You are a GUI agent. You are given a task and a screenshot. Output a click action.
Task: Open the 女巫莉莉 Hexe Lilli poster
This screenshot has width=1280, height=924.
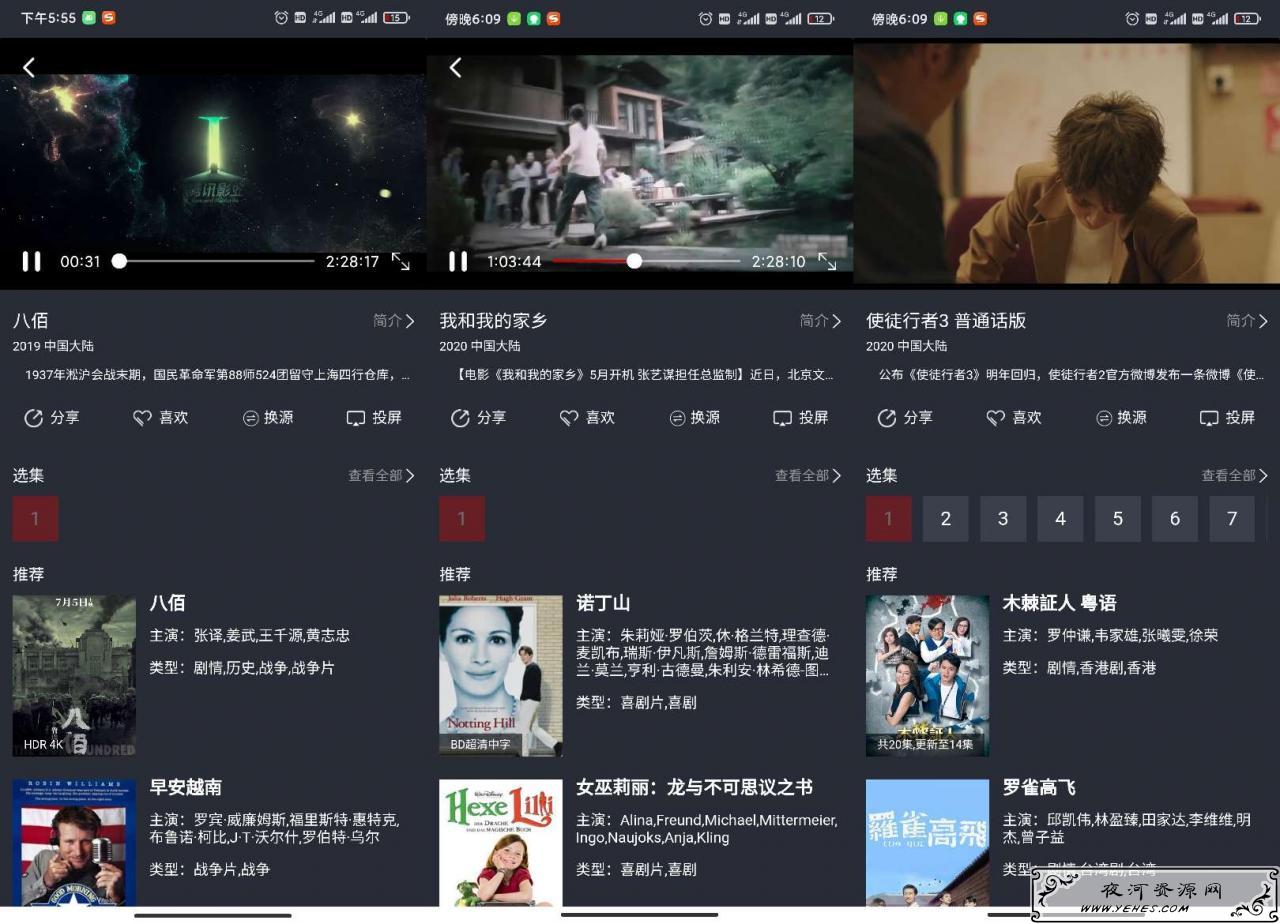click(x=501, y=843)
